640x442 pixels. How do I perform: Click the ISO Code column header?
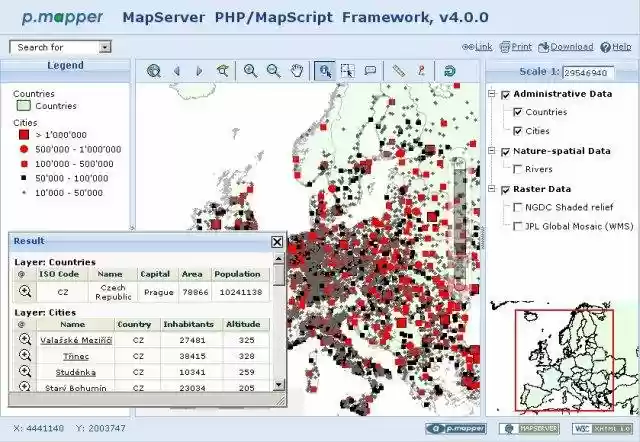pos(59,274)
